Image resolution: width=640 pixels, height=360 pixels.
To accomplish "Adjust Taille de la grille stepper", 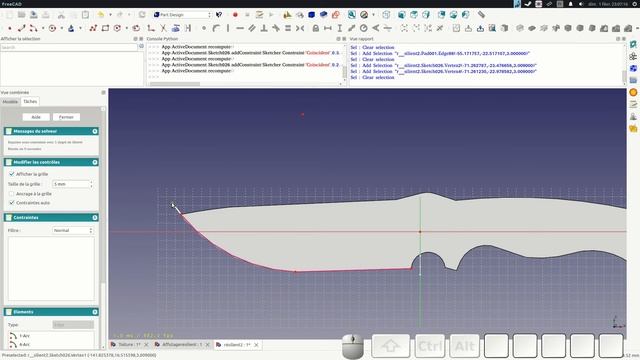I will pyautogui.click(x=91, y=184).
